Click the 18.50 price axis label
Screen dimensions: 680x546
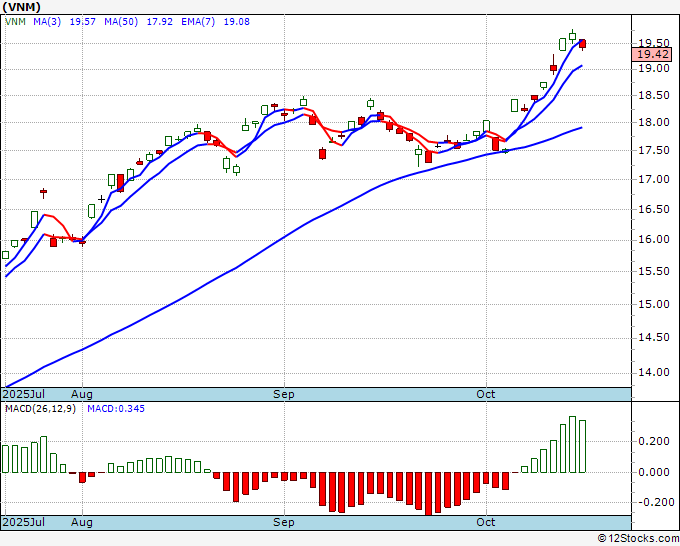coord(654,95)
